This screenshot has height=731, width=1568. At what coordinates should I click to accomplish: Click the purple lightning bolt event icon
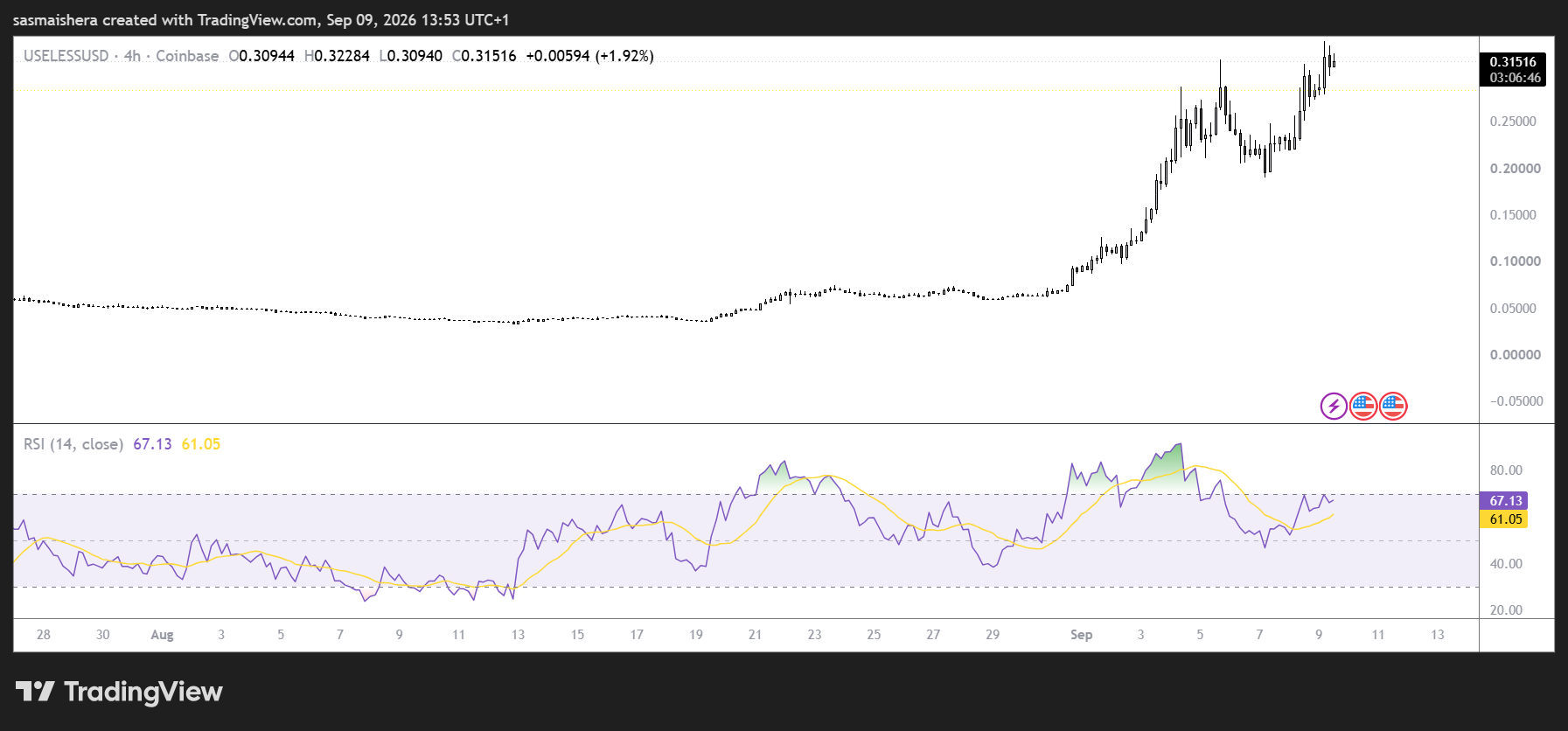tap(1333, 406)
